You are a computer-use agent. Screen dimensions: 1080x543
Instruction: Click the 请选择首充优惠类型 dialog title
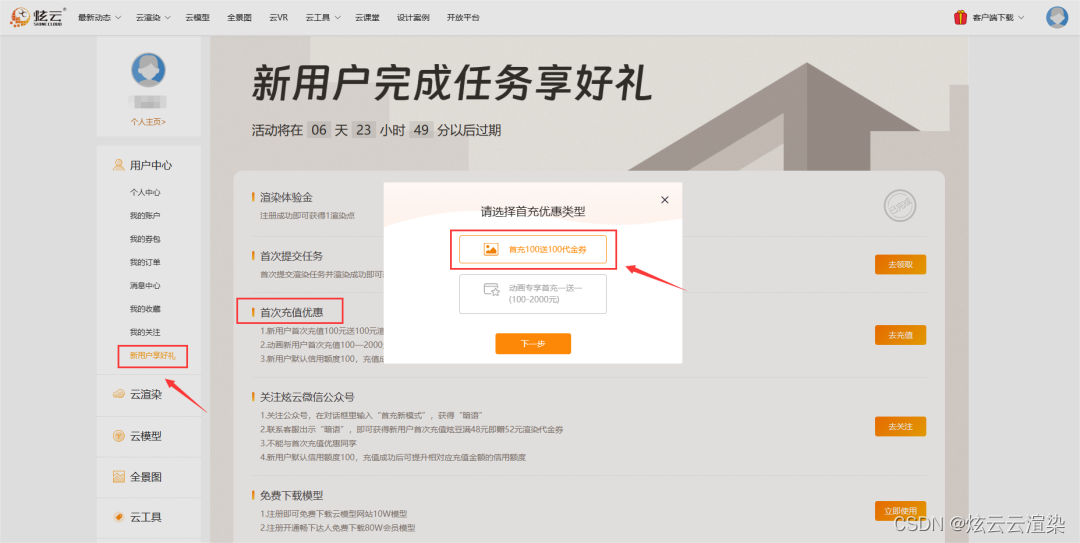tap(533, 212)
